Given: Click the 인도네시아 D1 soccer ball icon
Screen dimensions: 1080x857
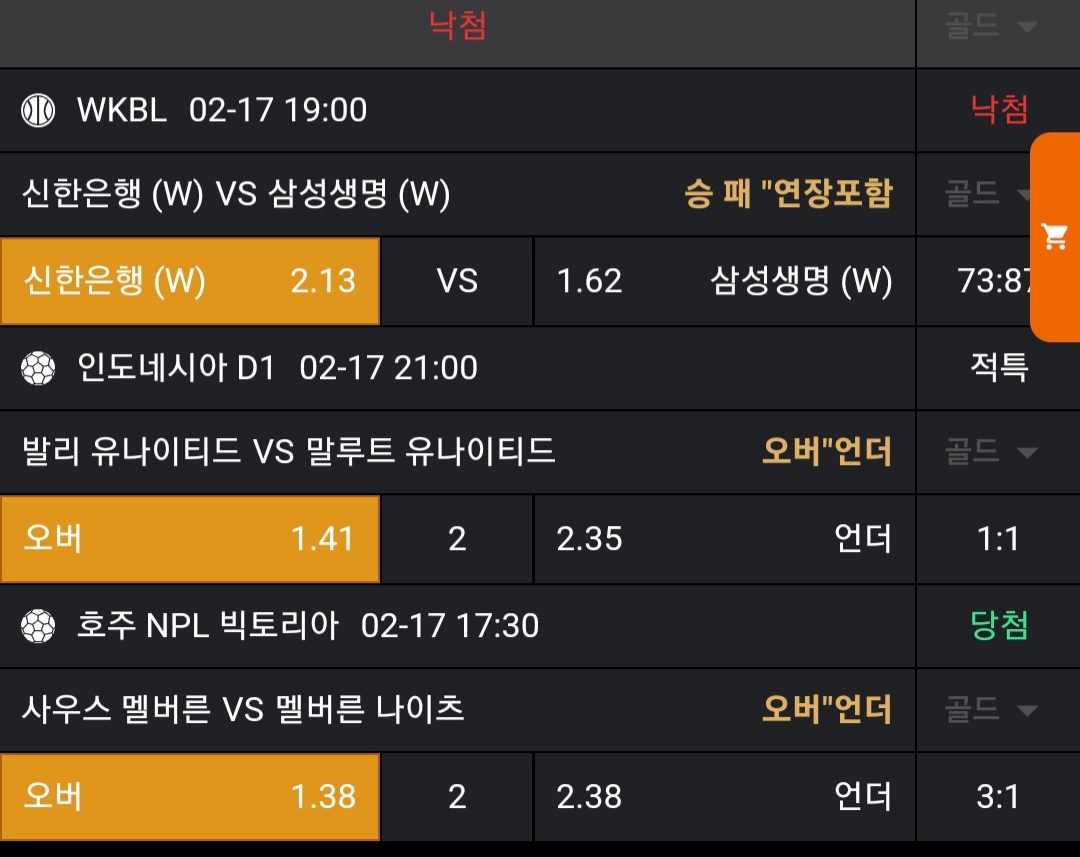Looking at the screenshot, I should point(38,369).
